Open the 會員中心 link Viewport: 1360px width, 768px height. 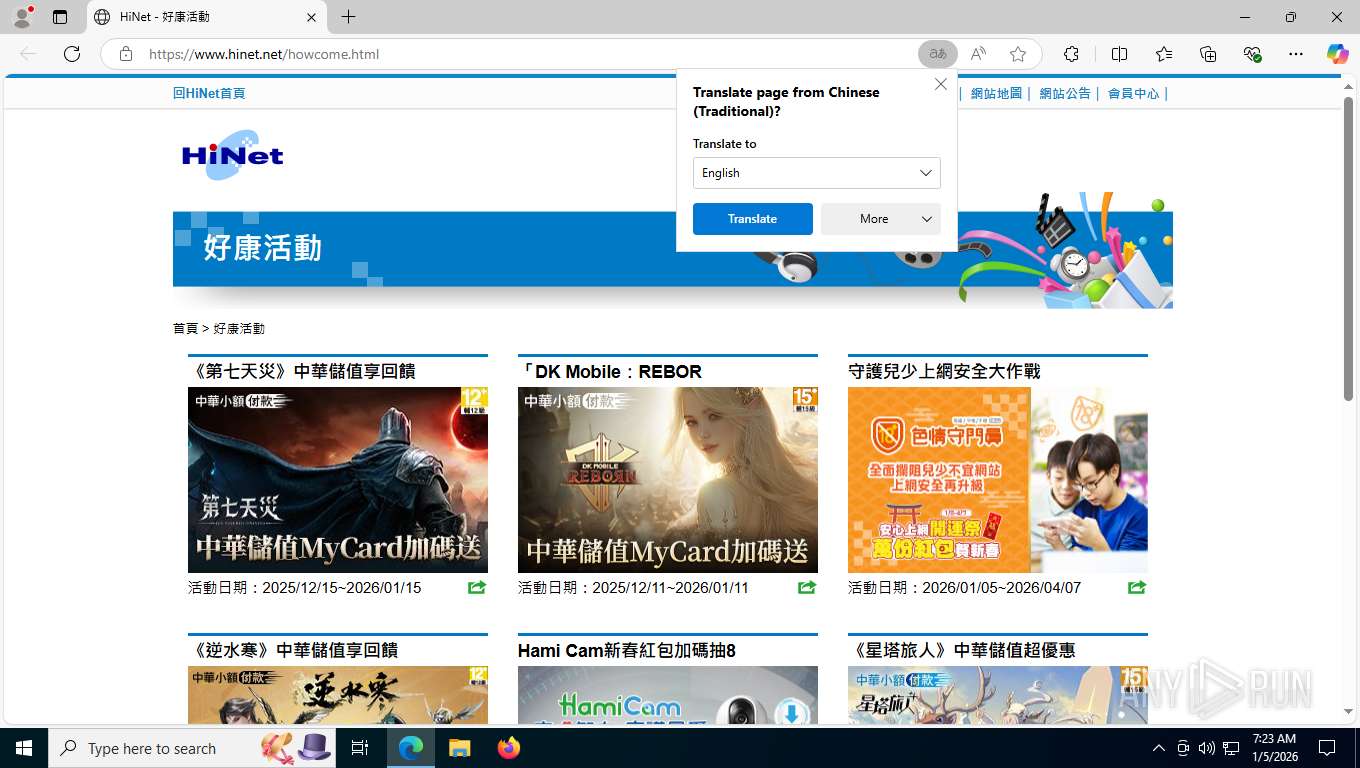1133,93
